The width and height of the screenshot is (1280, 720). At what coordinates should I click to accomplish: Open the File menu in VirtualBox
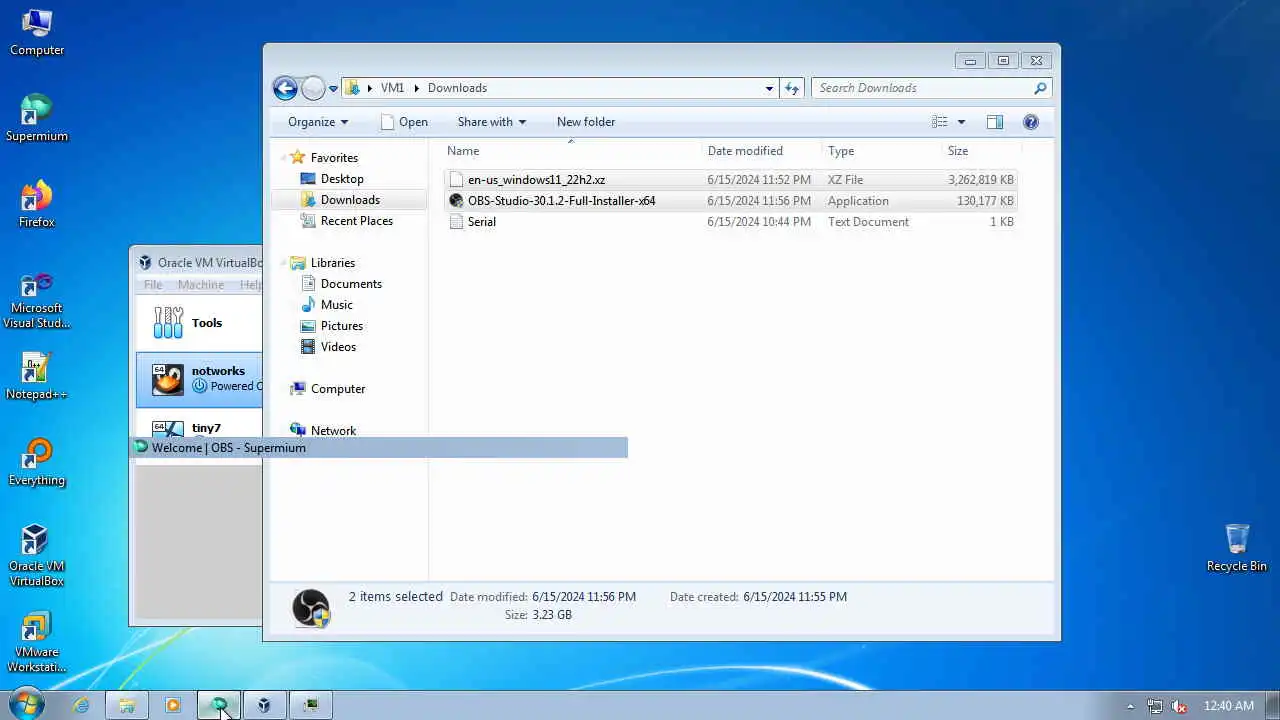tap(153, 285)
